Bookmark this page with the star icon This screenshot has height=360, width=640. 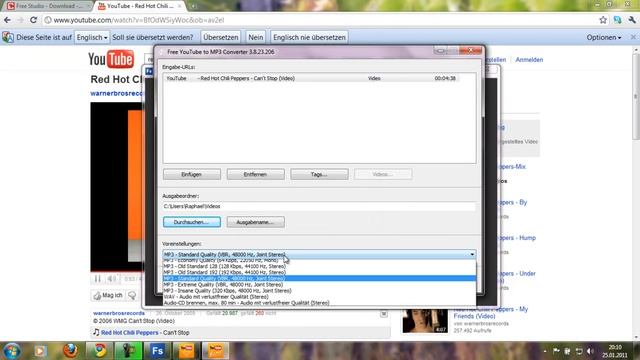tap(603, 20)
